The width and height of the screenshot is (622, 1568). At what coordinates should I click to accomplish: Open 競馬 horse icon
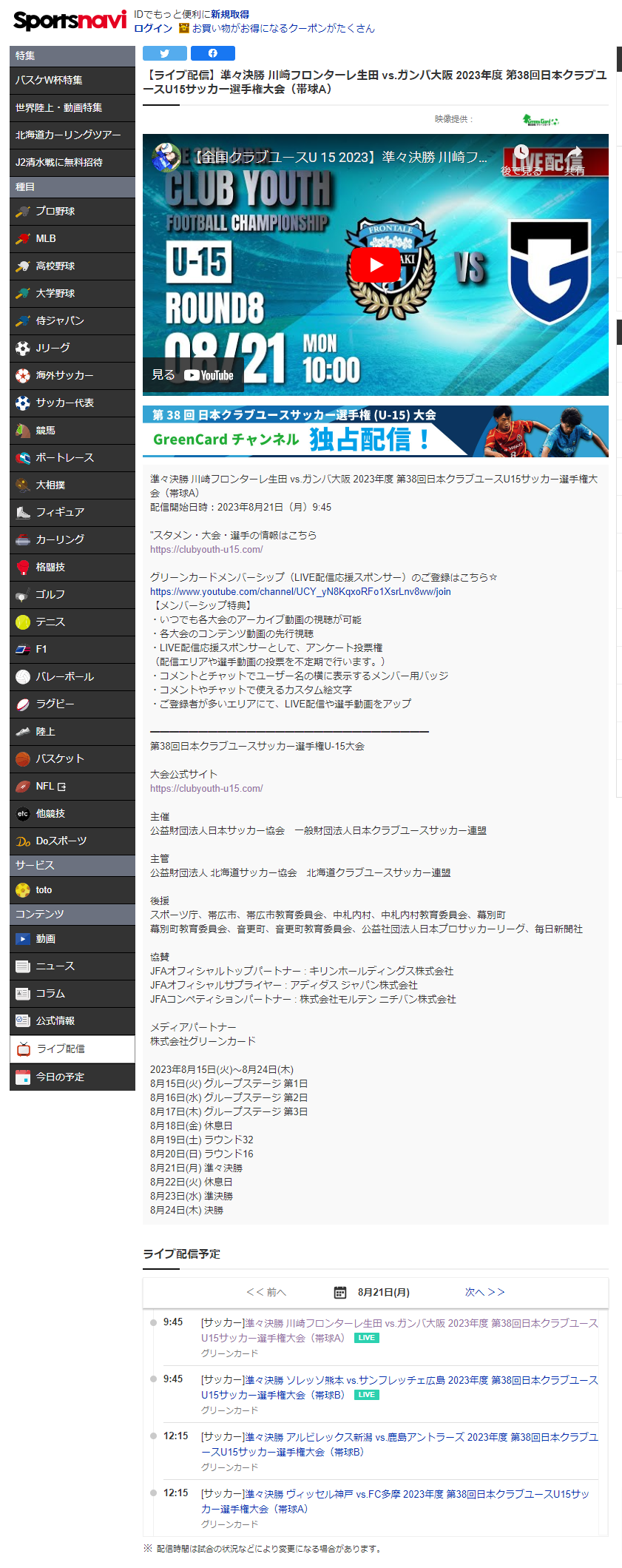(23, 431)
